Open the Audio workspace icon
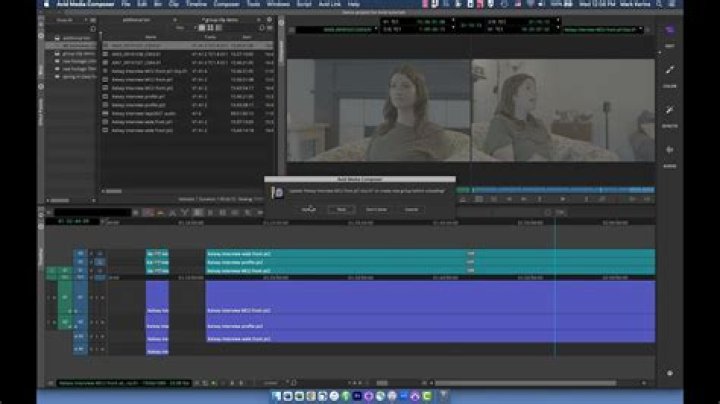The height and width of the screenshot is (404, 720). 669,151
